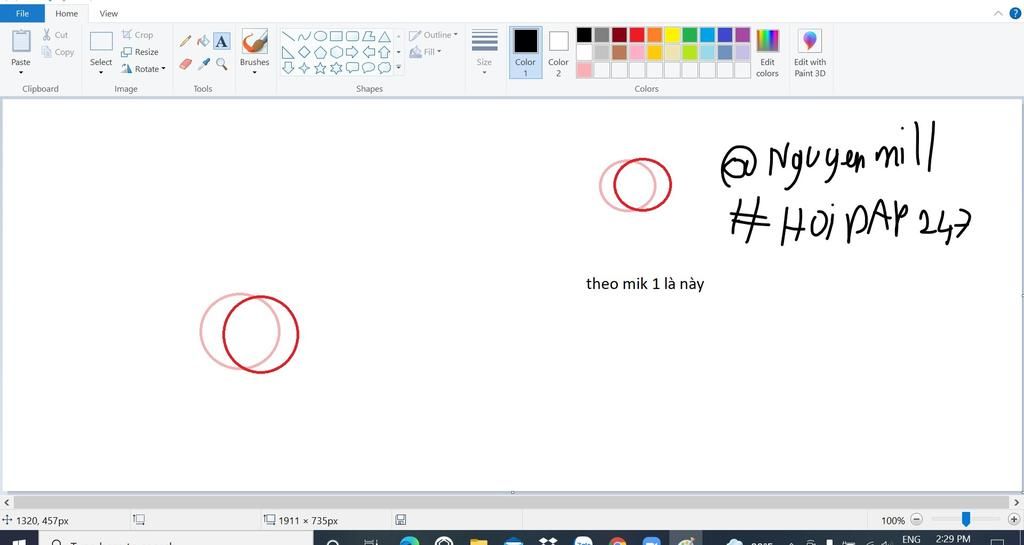This screenshot has height=545, width=1024.
Task: Activate the Color 1 button
Action: [x=525, y=53]
